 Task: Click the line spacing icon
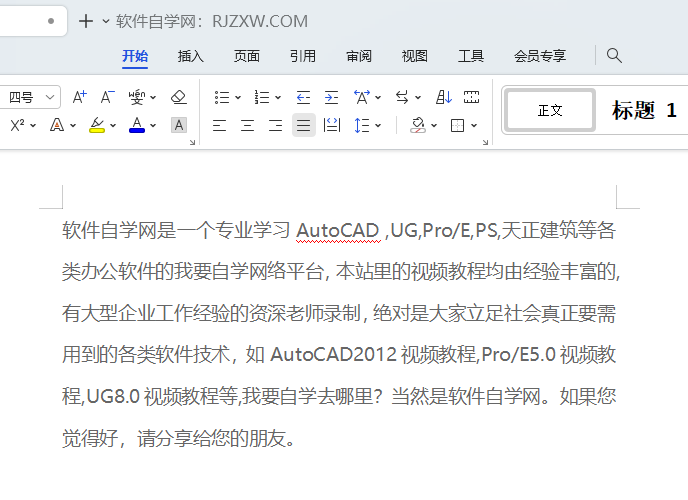(362, 125)
